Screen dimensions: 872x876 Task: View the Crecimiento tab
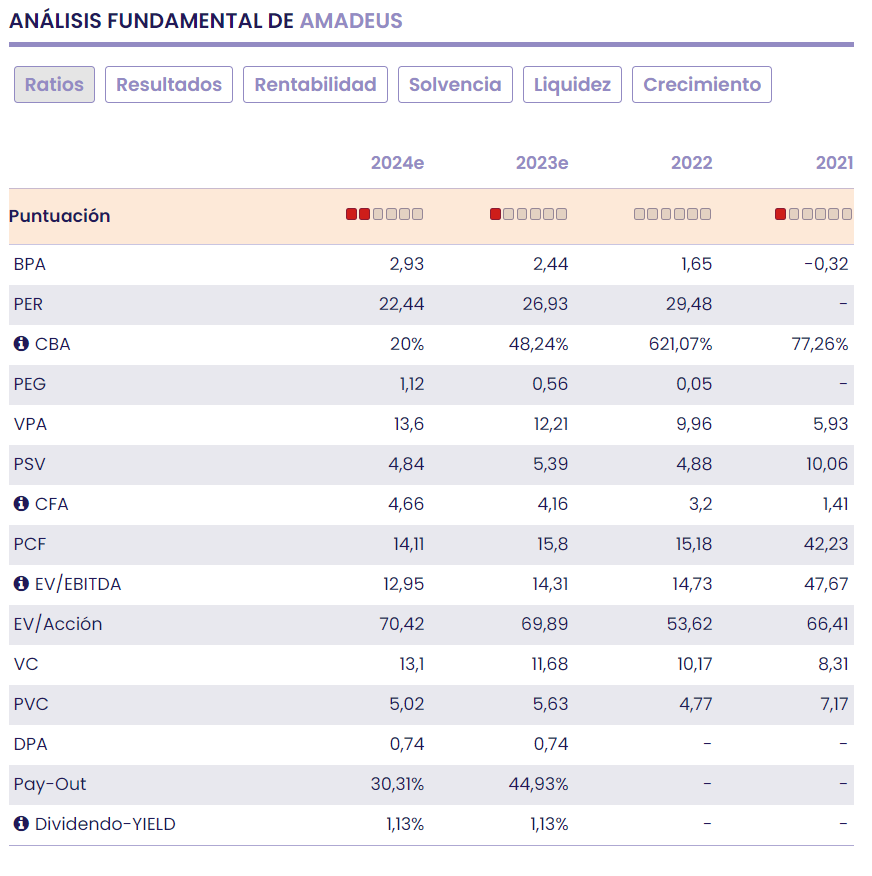(702, 85)
